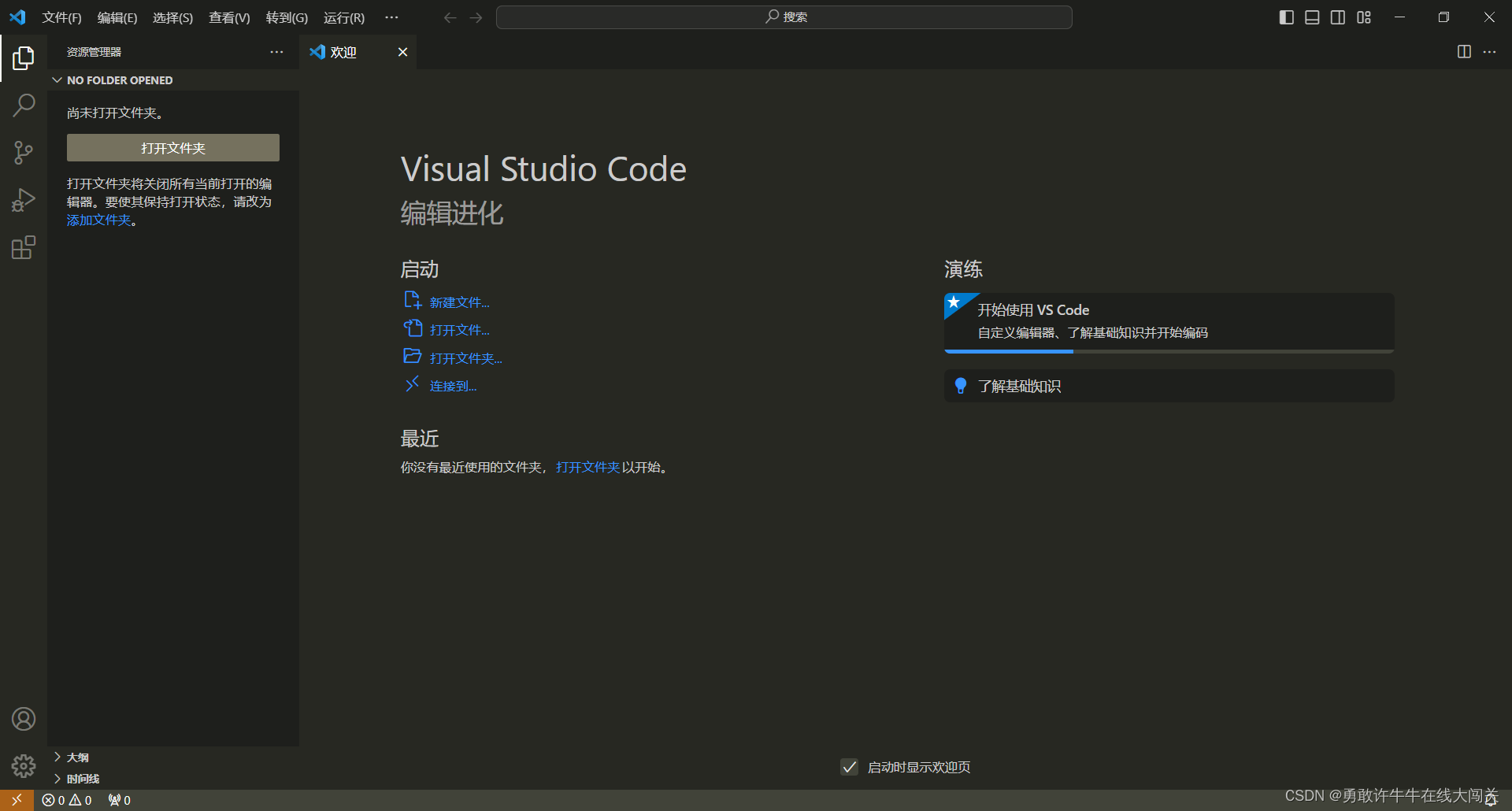Open Explorer views and more actions ellipsis
Image resolution: width=1512 pixels, height=811 pixels.
point(276,52)
